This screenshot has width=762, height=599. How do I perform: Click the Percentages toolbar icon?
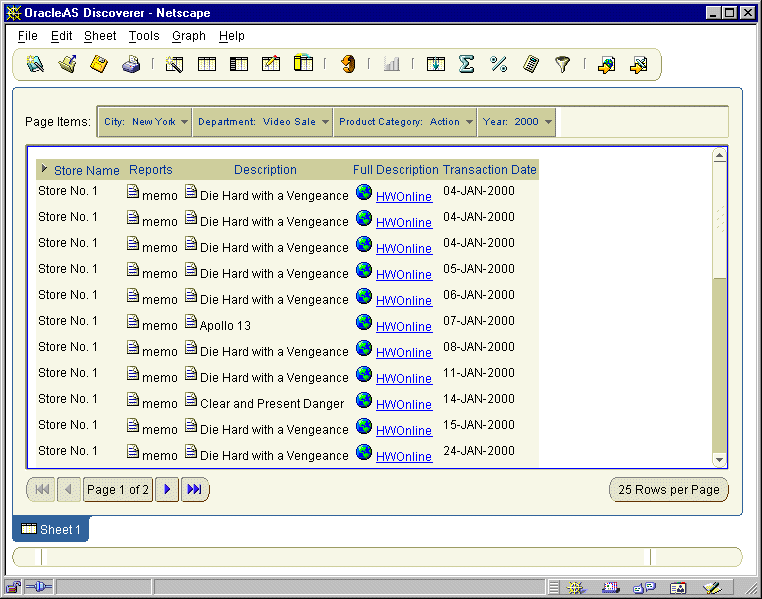pos(499,64)
